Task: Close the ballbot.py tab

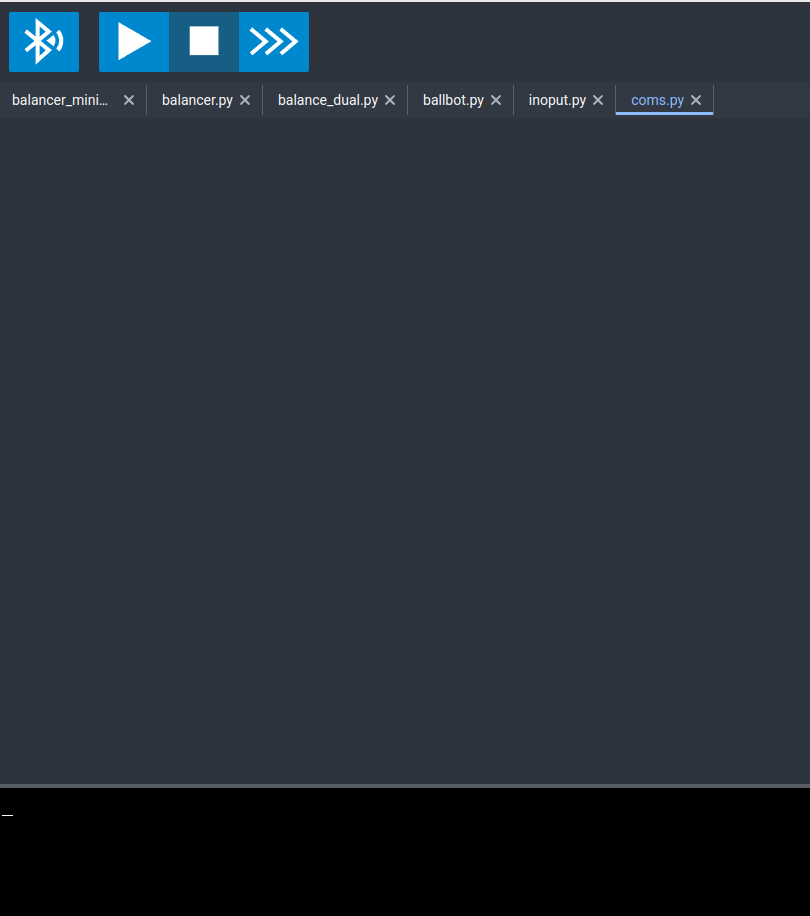Action: pyautogui.click(x=495, y=100)
